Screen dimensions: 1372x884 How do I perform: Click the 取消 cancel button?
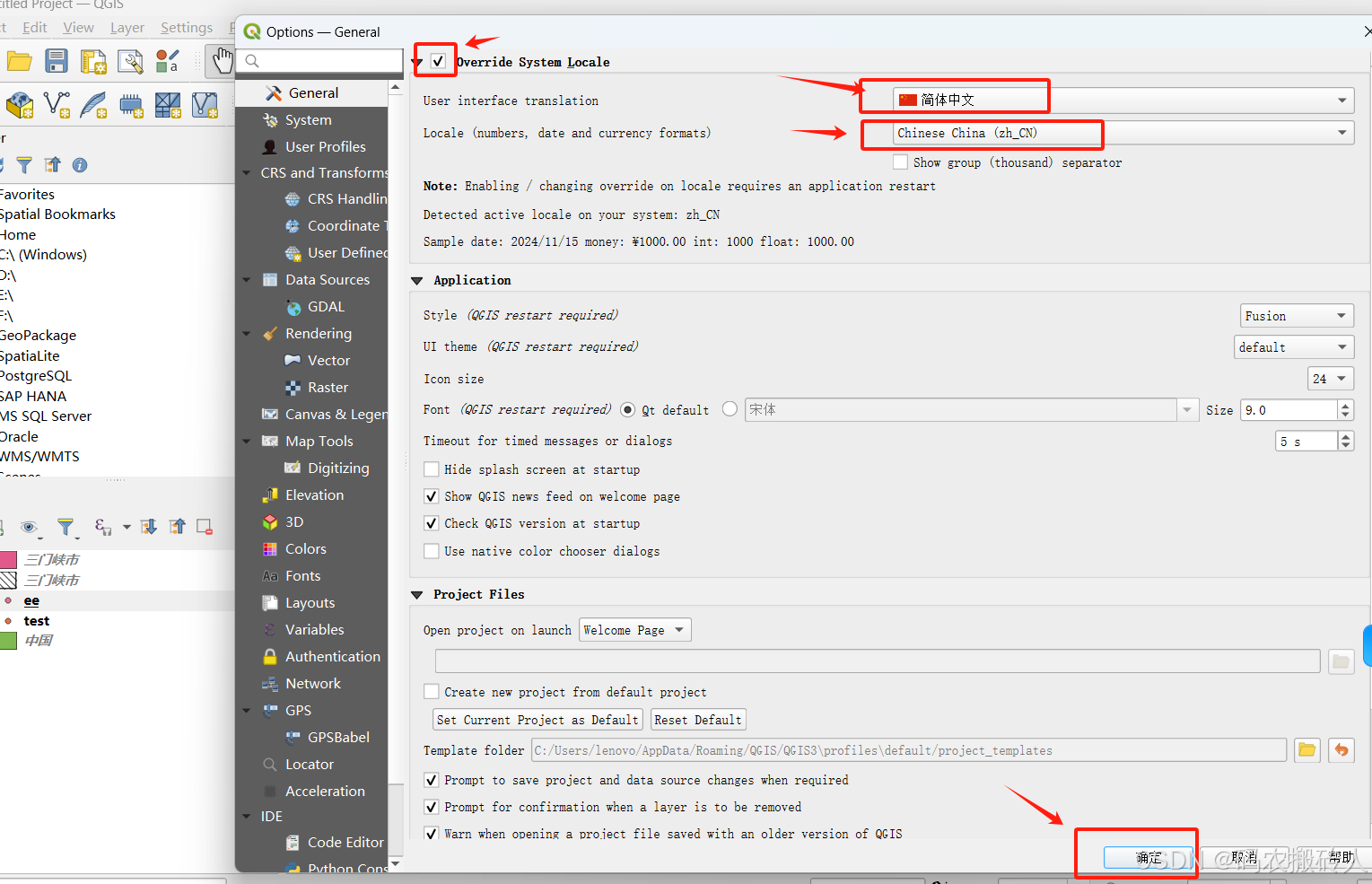point(1245,858)
